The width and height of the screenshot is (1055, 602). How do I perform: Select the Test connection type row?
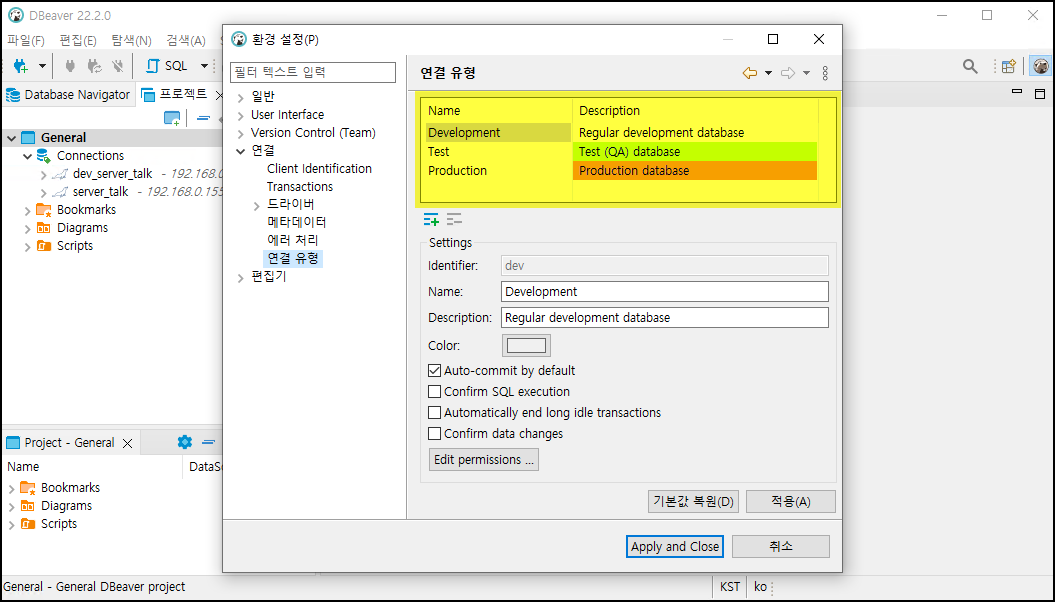pyautogui.click(x=622, y=152)
